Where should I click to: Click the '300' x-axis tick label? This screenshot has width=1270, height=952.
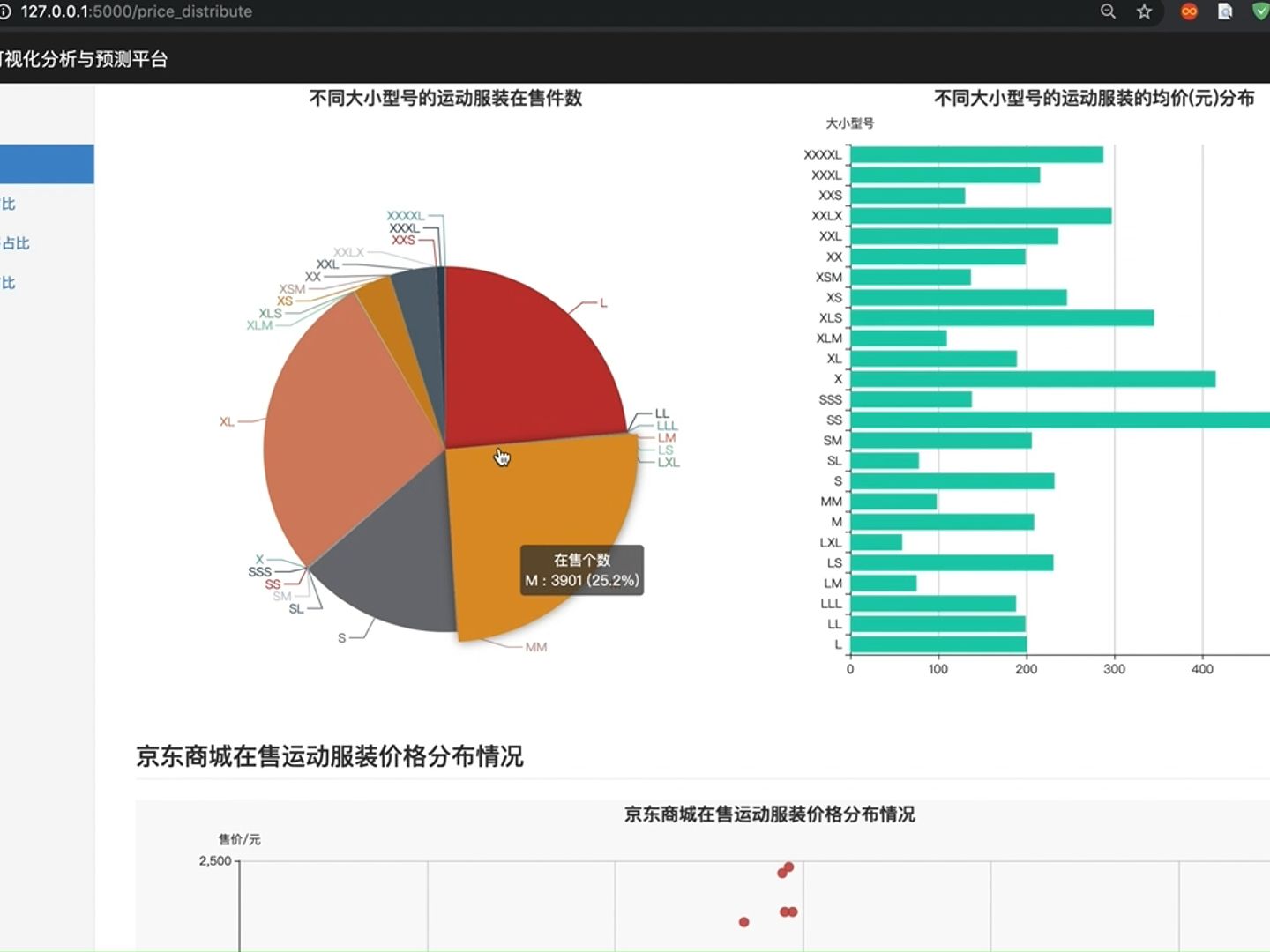[x=1115, y=669]
